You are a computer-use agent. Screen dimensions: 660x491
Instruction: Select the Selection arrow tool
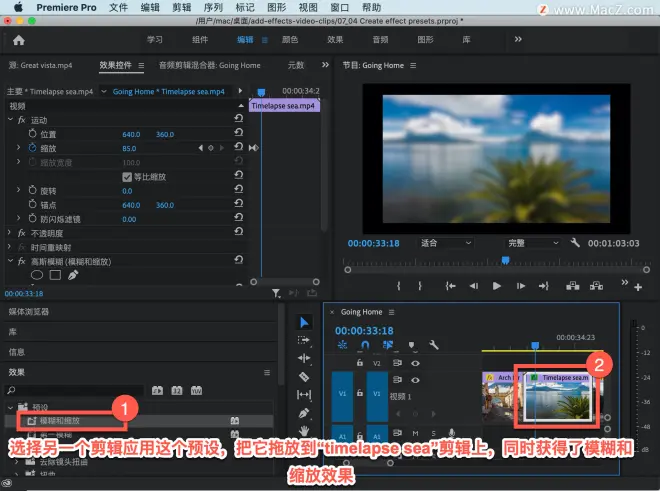pyautogui.click(x=304, y=323)
